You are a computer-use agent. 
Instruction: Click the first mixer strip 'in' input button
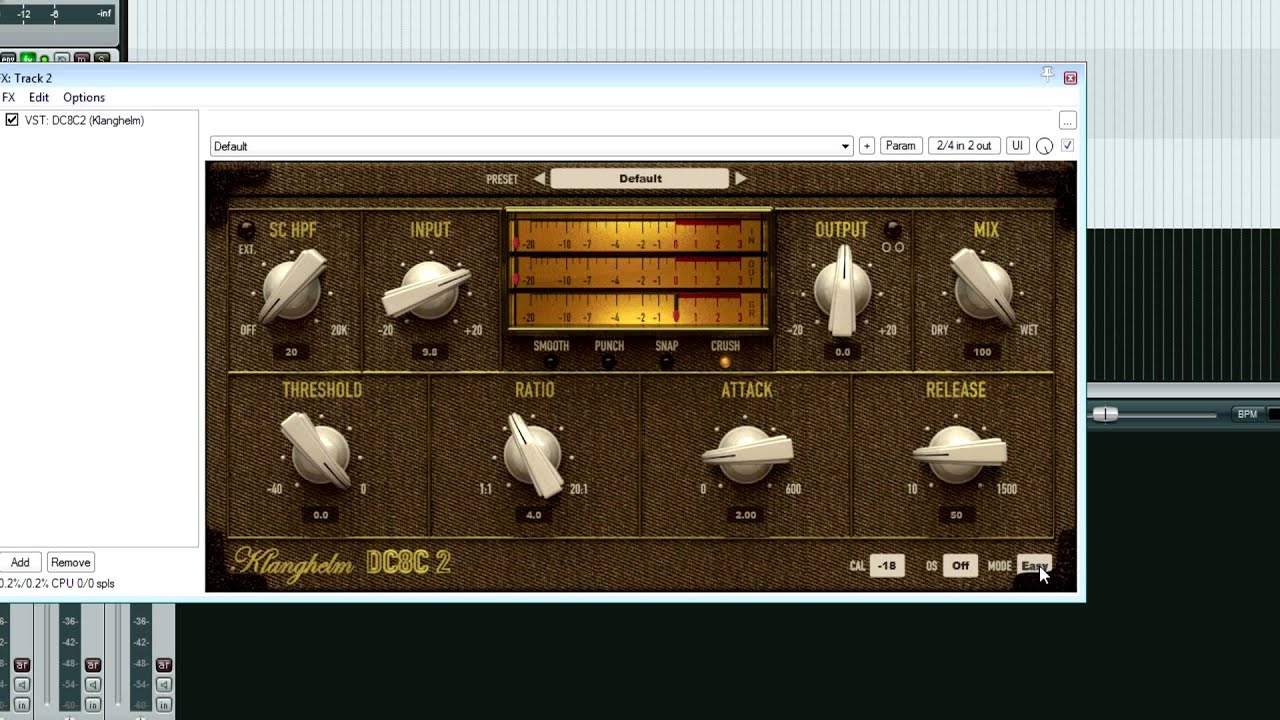22,705
